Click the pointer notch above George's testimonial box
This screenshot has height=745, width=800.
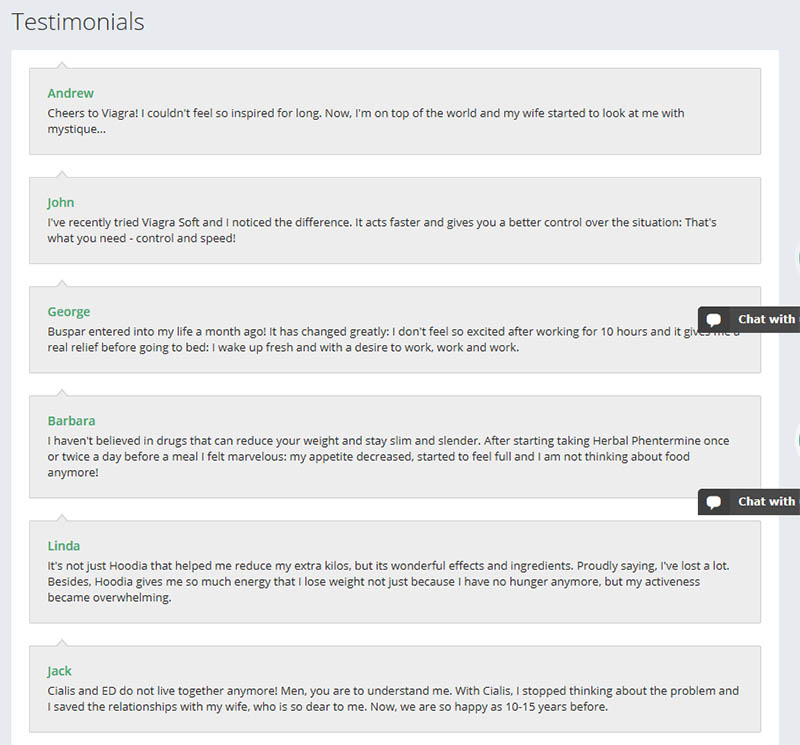(61, 283)
